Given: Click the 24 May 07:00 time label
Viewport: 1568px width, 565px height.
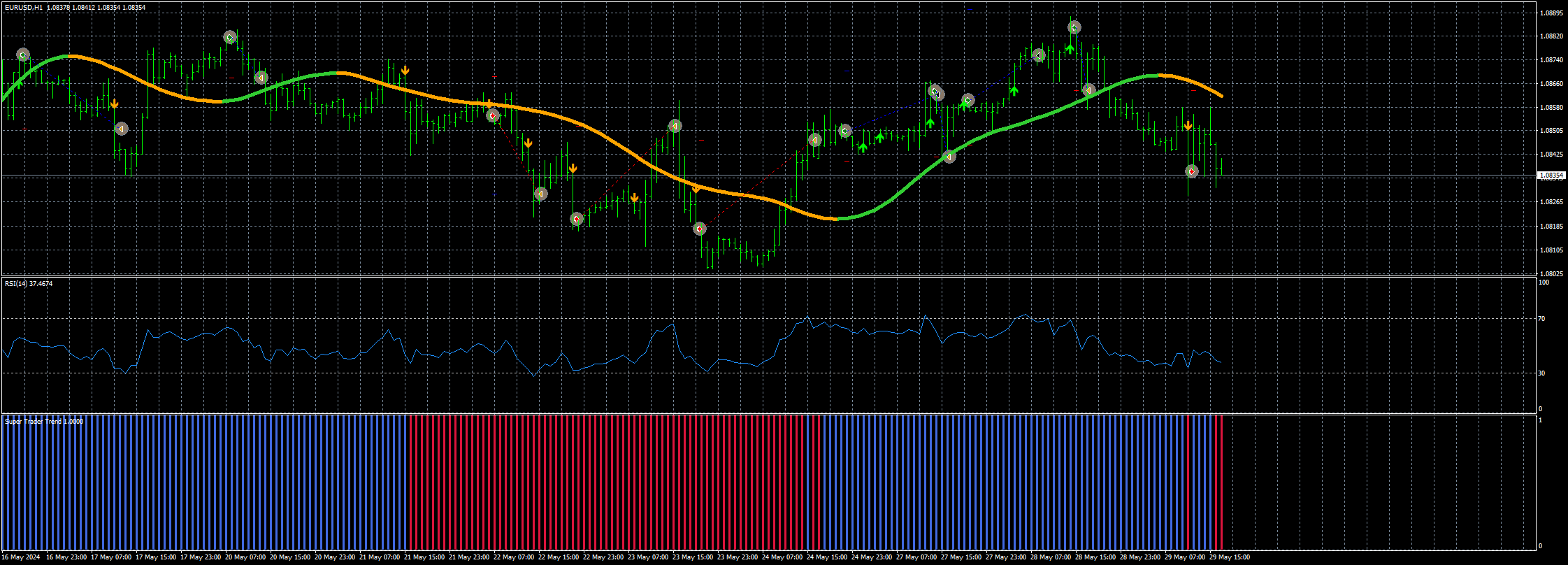Looking at the screenshot, I should click(x=782, y=557).
